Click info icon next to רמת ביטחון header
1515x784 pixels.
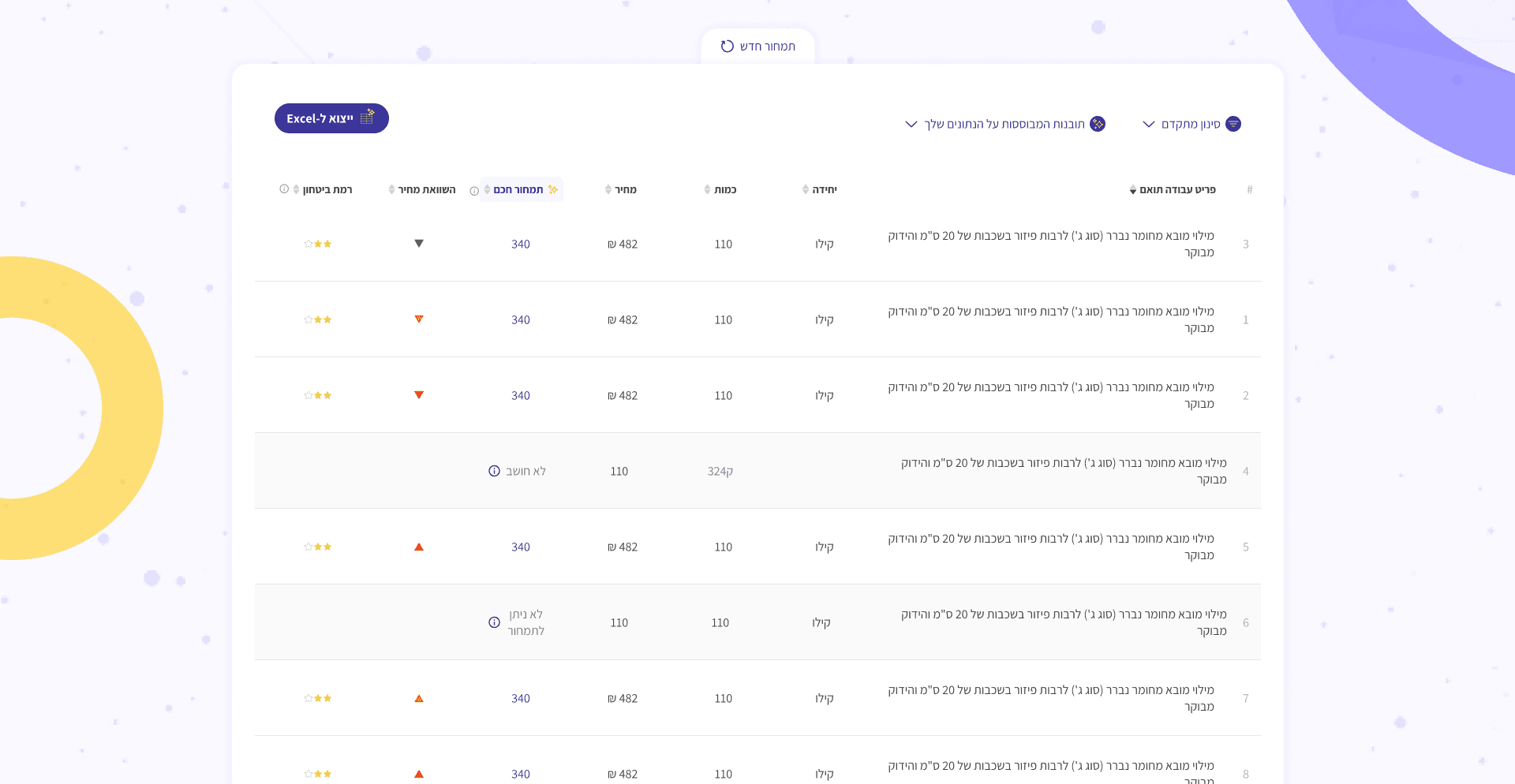tap(284, 189)
